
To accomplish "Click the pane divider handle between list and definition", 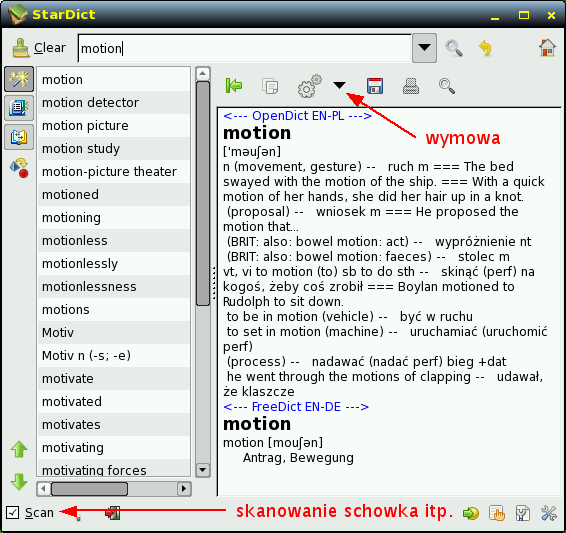I will (214, 283).
